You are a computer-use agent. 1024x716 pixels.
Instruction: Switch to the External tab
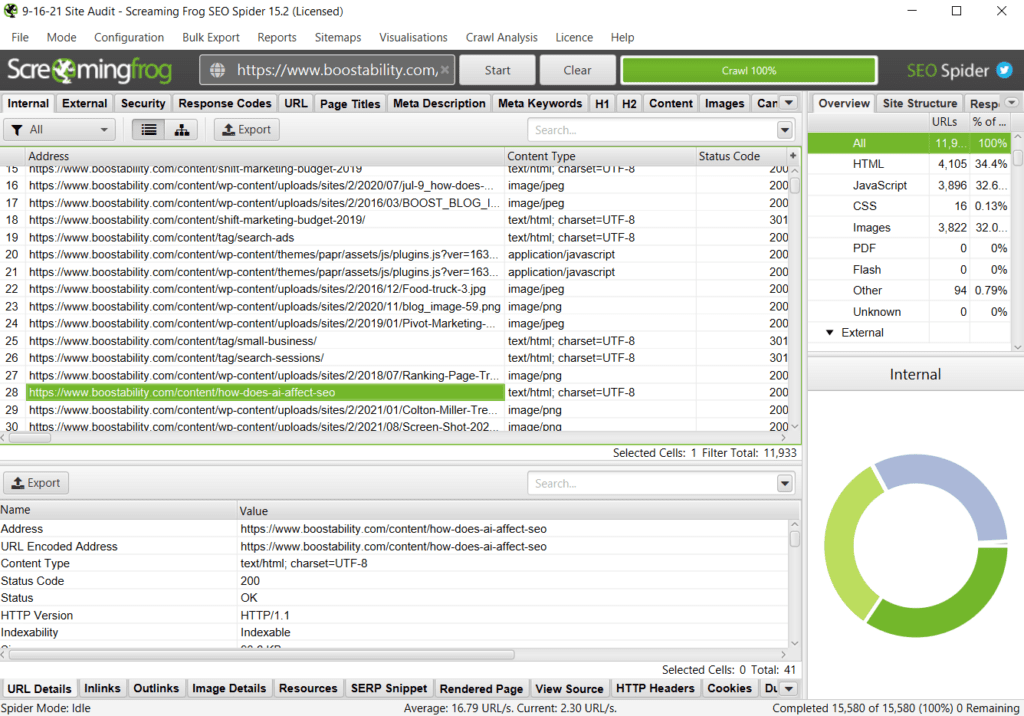click(84, 103)
